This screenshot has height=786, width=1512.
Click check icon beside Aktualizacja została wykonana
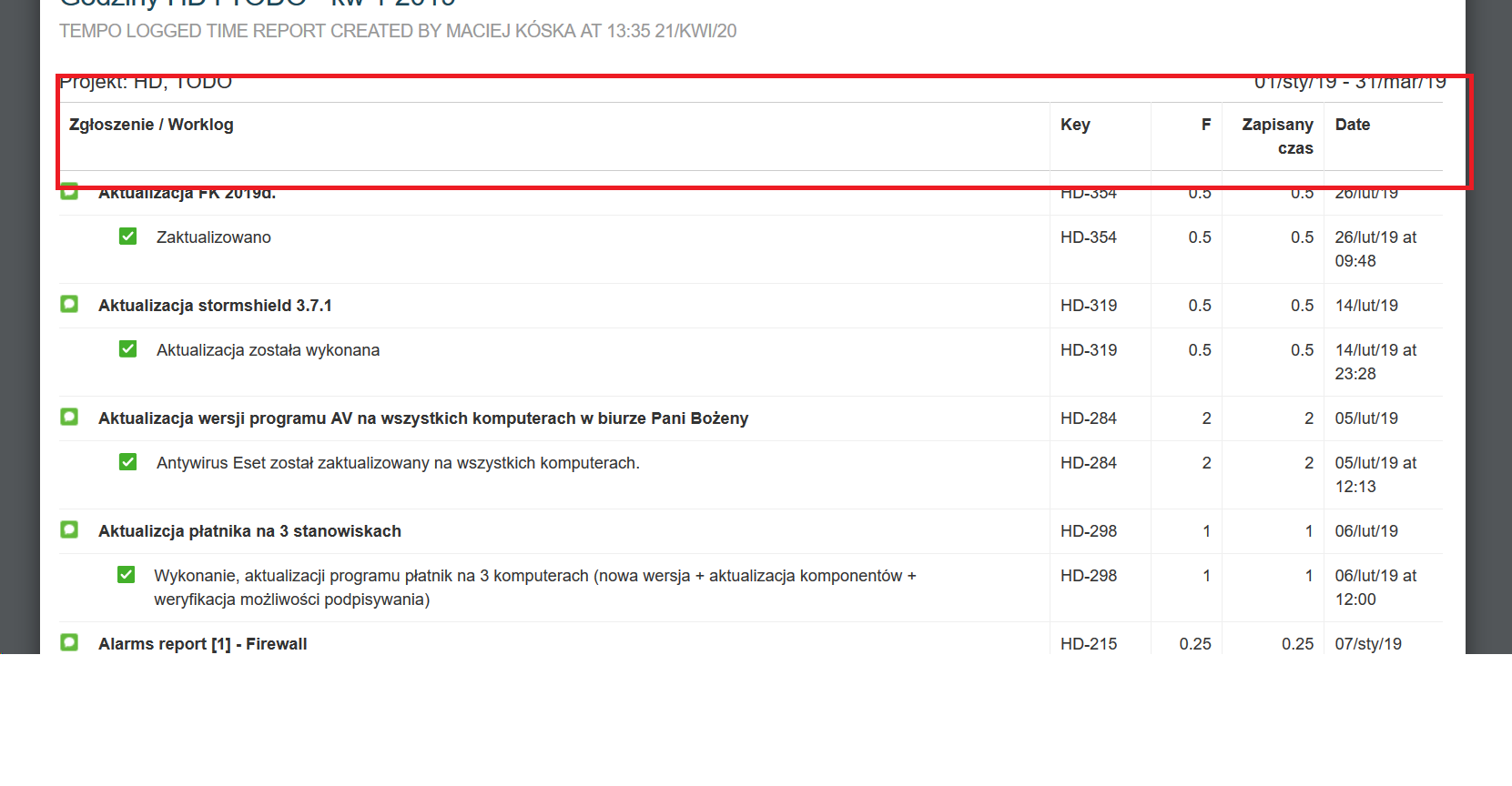[x=127, y=349]
